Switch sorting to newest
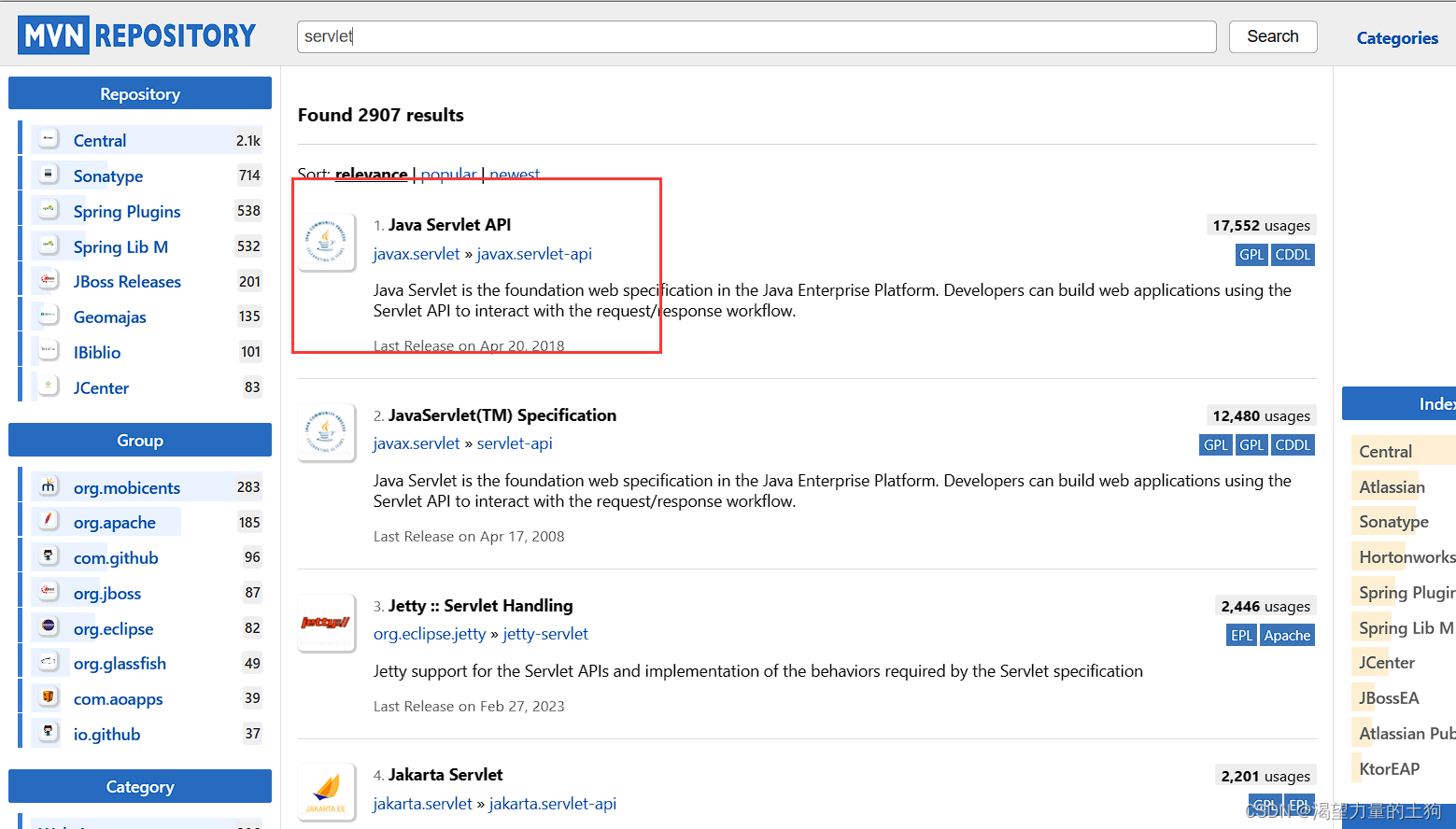 click(x=515, y=174)
